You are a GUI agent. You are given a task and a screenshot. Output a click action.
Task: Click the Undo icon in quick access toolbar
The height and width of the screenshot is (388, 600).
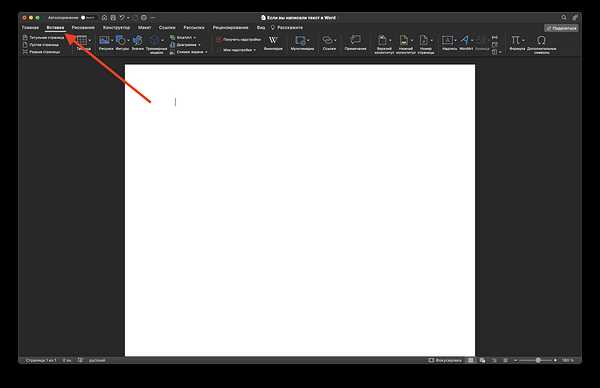point(122,18)
